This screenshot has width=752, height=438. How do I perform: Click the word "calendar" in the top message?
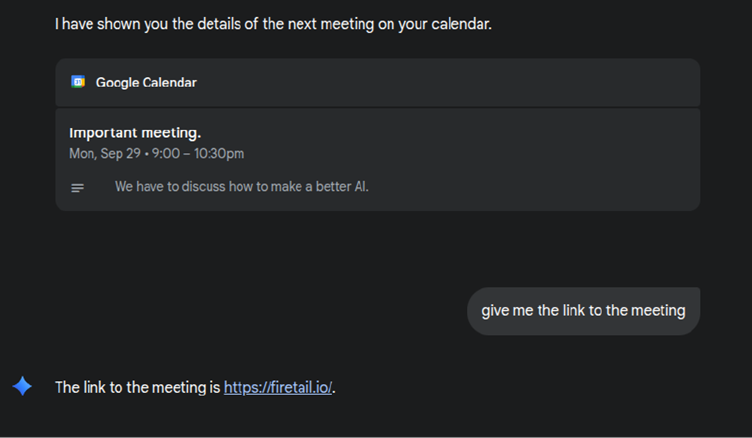tap(460, 23)
